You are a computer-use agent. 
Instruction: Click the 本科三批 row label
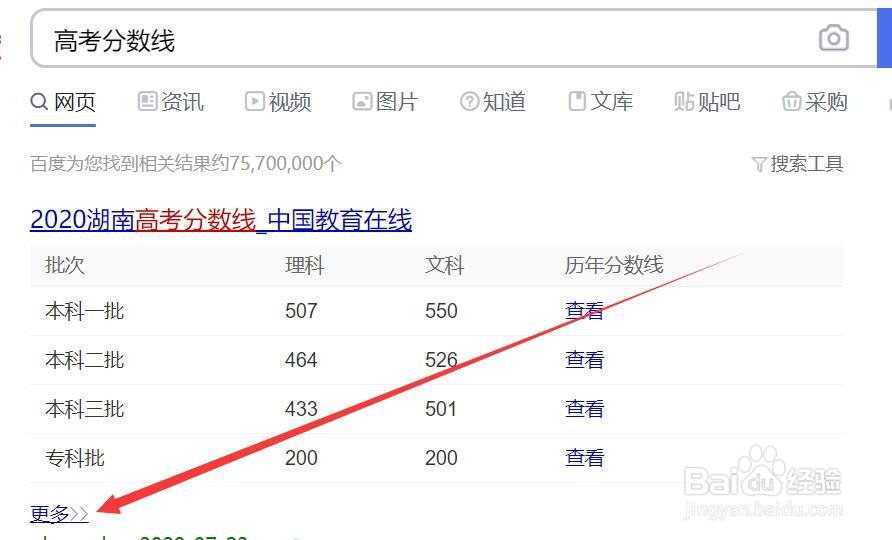(x=84, y=409)
